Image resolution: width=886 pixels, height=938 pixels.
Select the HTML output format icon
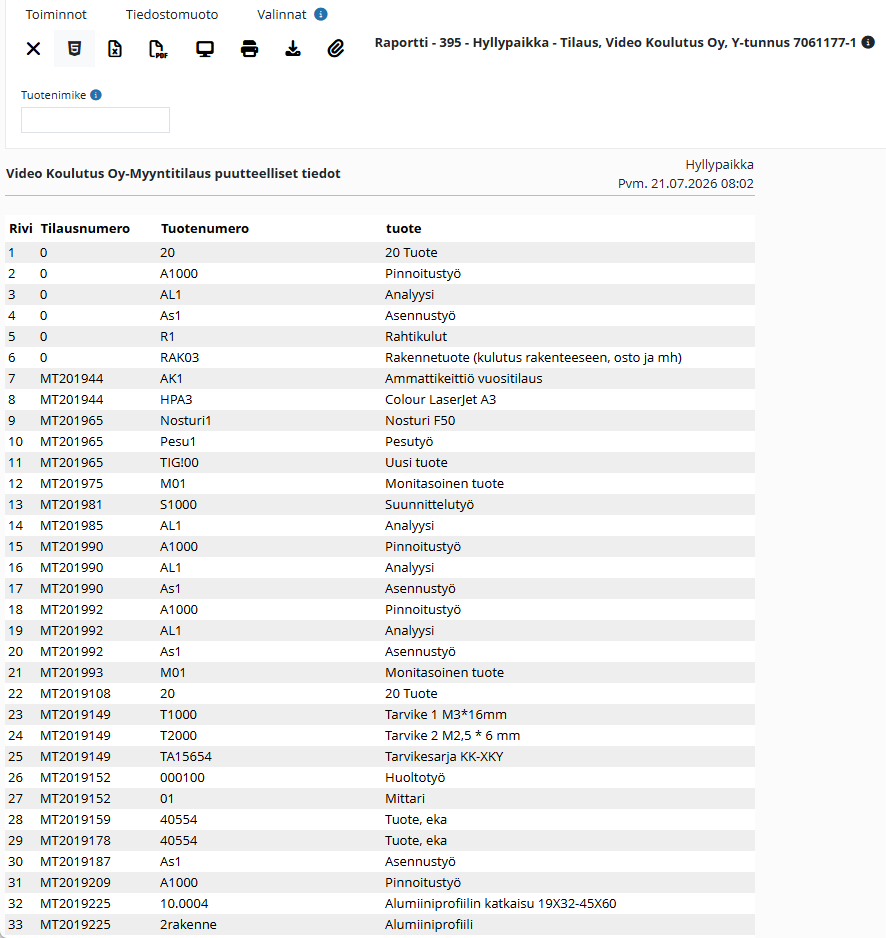(x=74, y=48)
